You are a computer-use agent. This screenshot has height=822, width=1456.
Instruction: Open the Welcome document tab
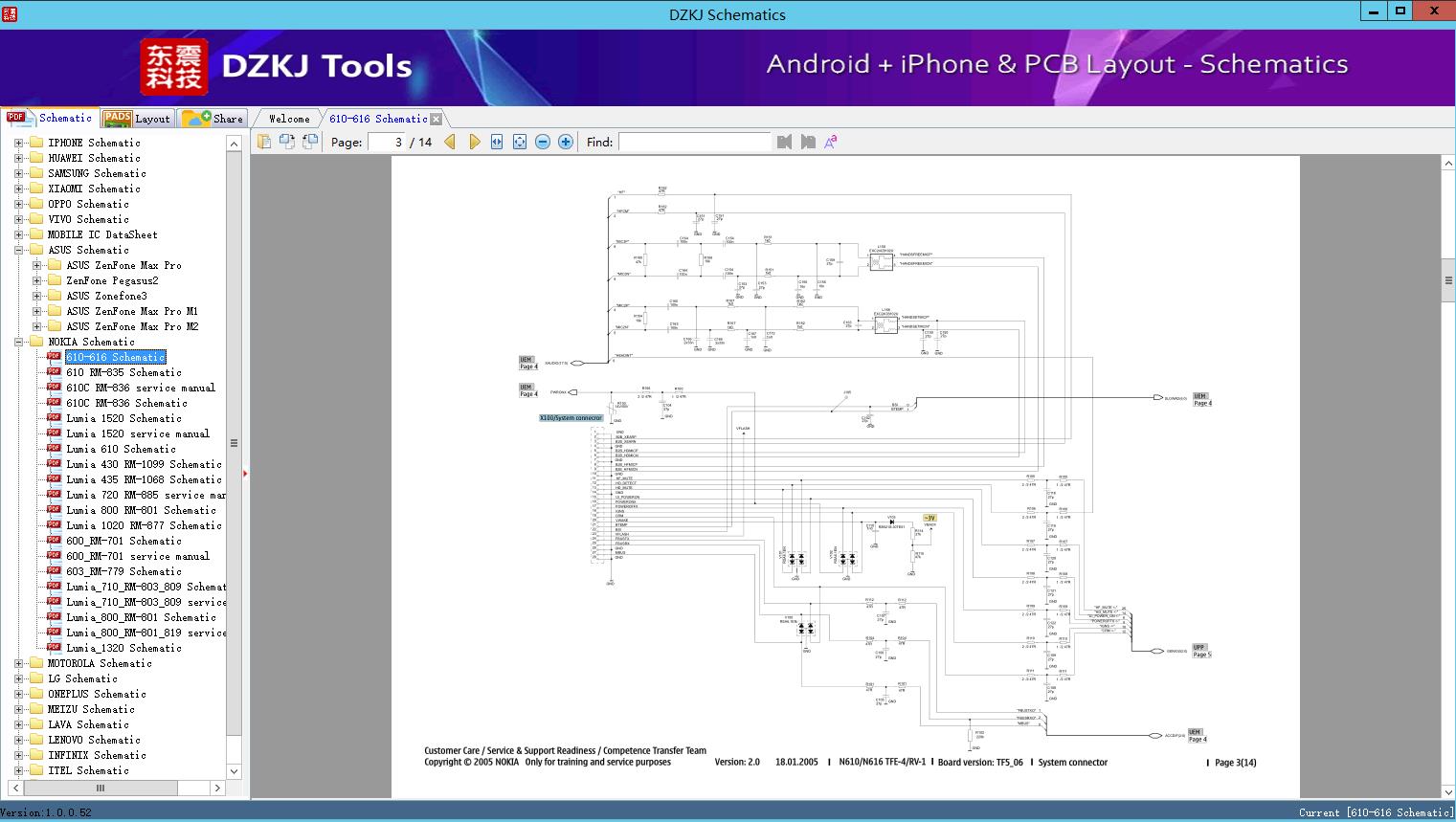tap(289, 119)
